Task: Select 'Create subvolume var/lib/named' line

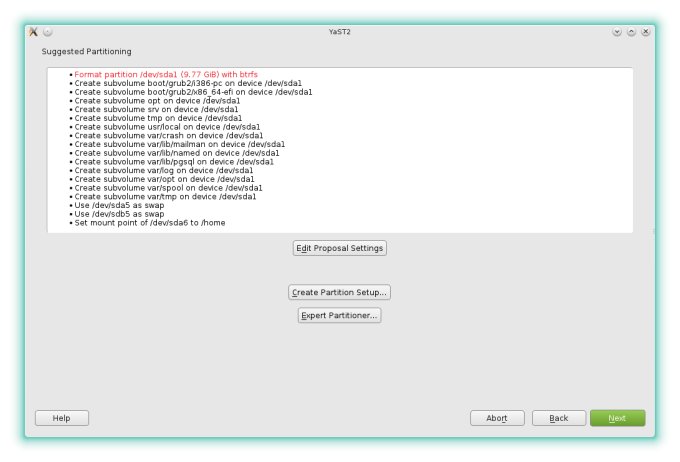Action: point(177,153)
